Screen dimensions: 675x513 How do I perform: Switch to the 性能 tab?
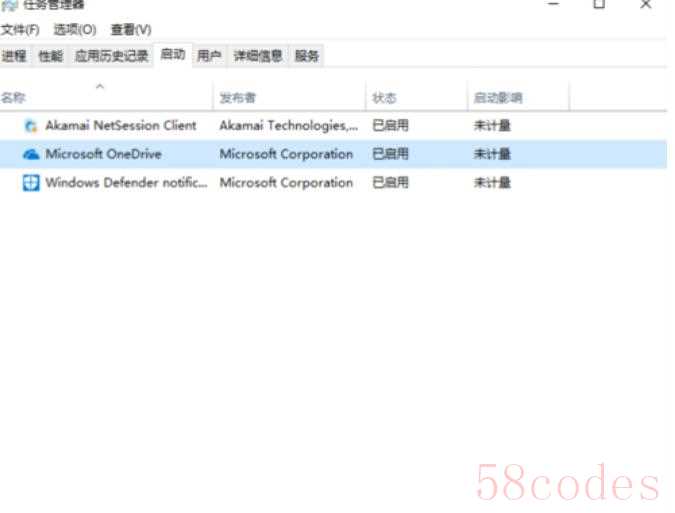[x=51, y=56]
